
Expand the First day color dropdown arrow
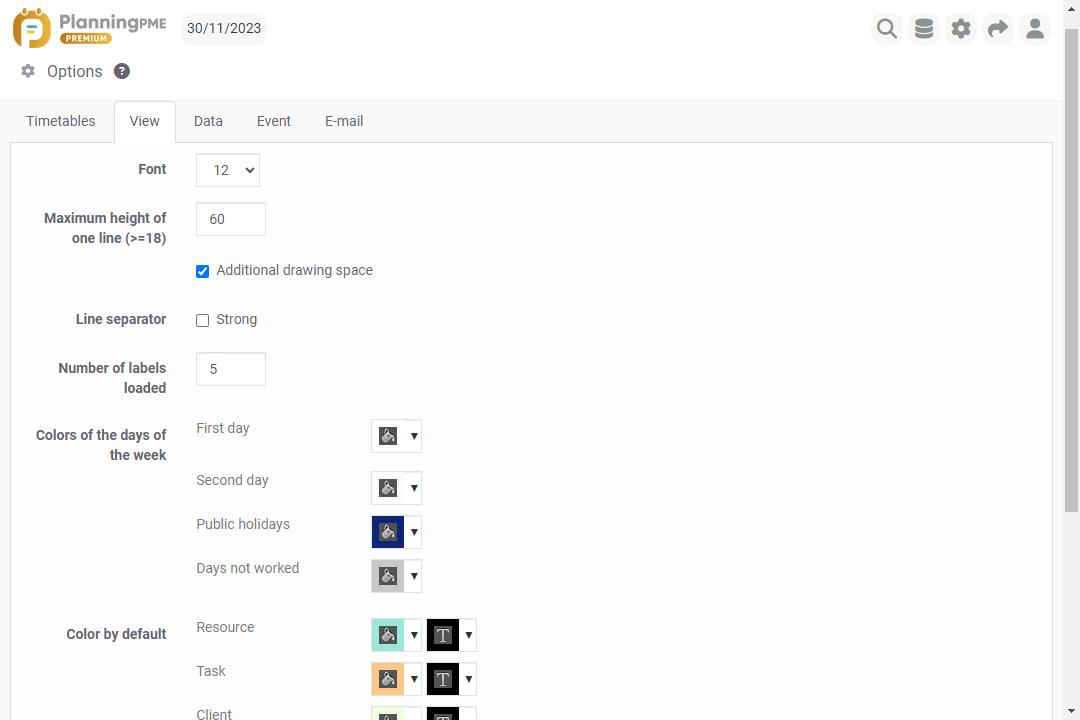(414, 436)
